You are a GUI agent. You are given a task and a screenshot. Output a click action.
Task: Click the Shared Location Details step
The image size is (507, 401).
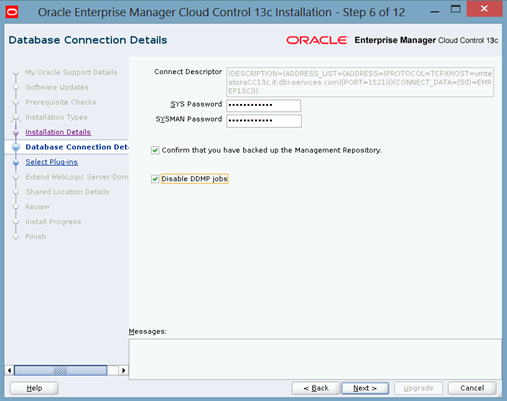(x=67, y=192)
